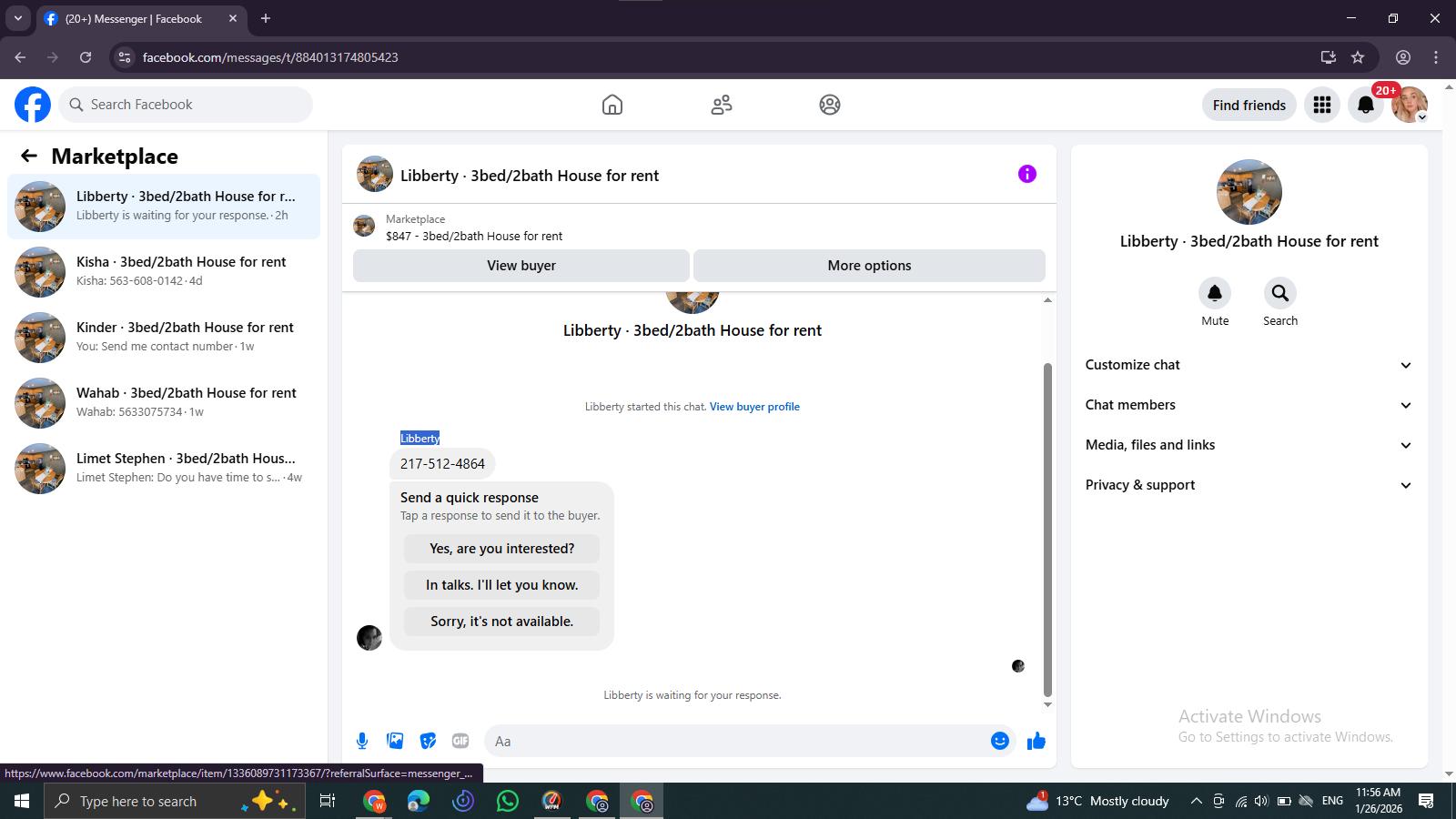This screenshot has width=1456, height=819.
Task: Click the More options button
Action: 869,266
